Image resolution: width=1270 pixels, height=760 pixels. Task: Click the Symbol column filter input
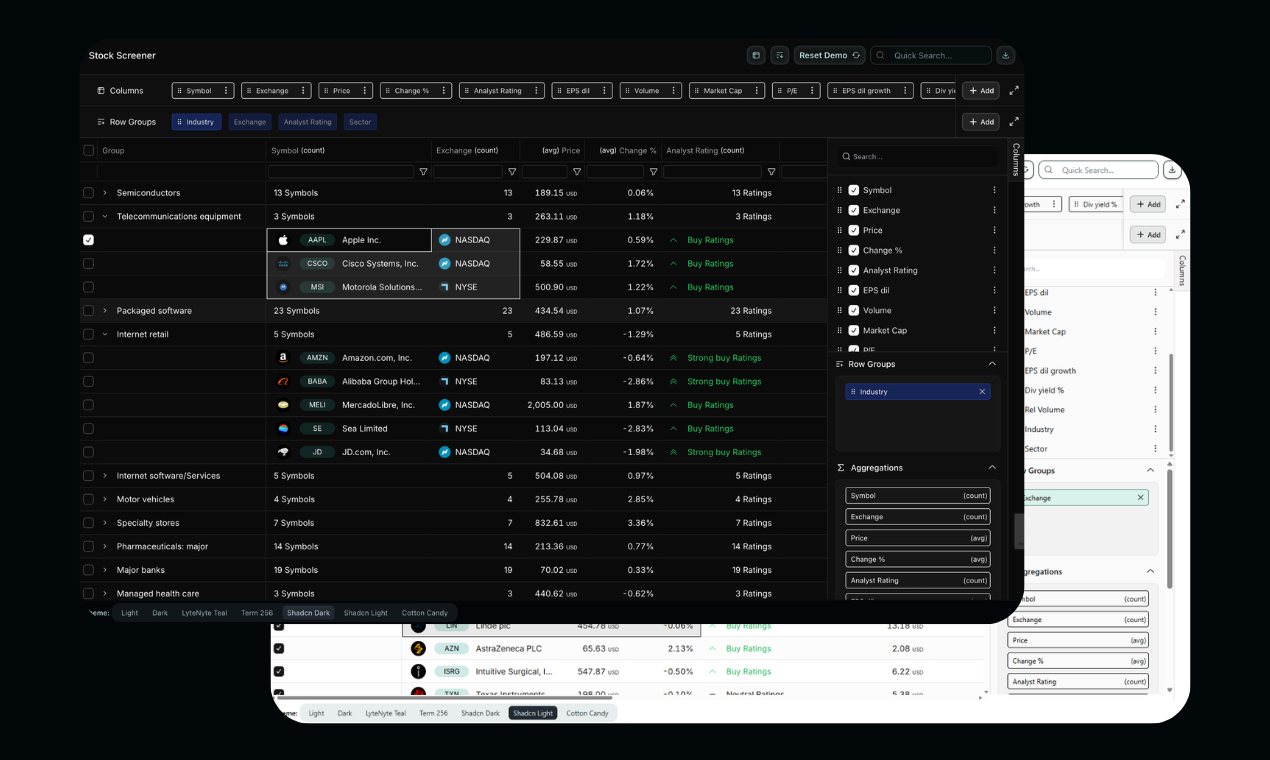341,172
